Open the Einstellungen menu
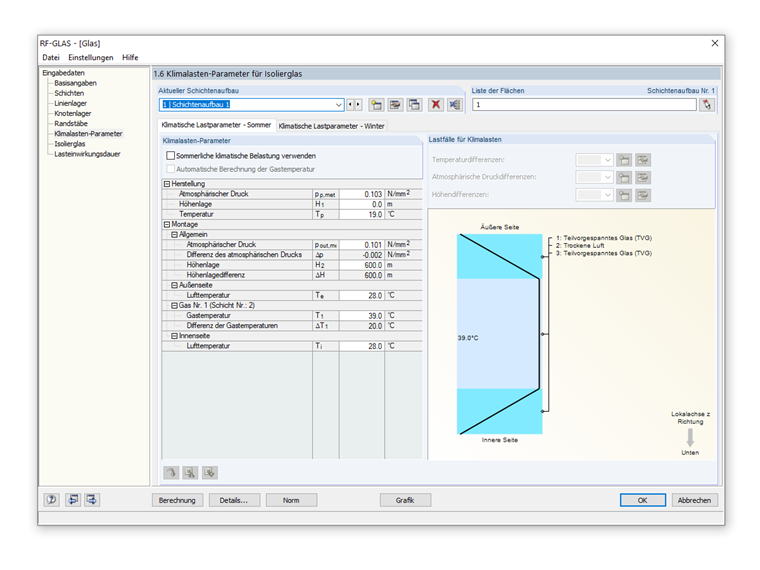This screenshot has width=760, height=570. coord(91,57)
